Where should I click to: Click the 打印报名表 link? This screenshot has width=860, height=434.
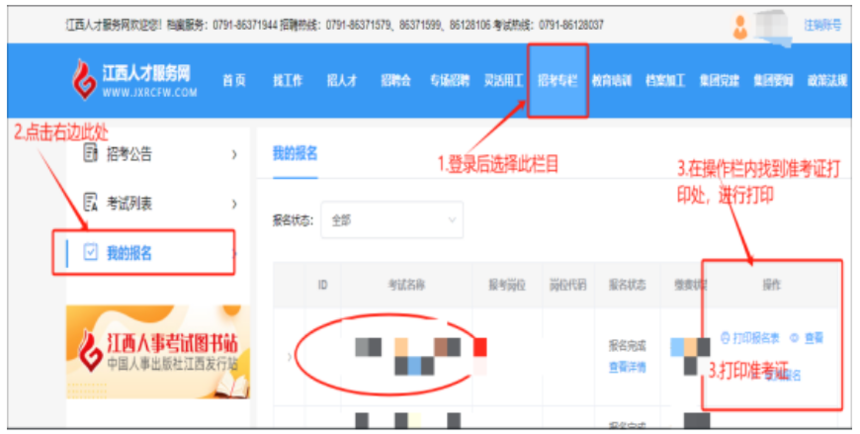755,339
